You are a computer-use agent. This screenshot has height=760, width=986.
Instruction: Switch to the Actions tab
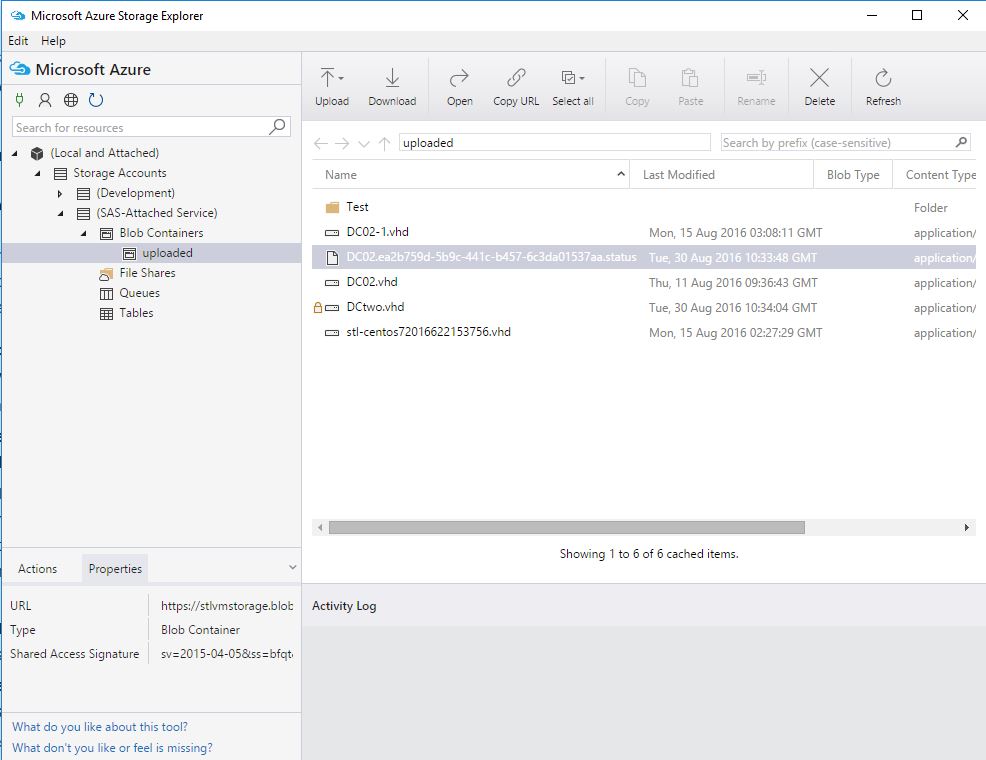coord(39,568)
